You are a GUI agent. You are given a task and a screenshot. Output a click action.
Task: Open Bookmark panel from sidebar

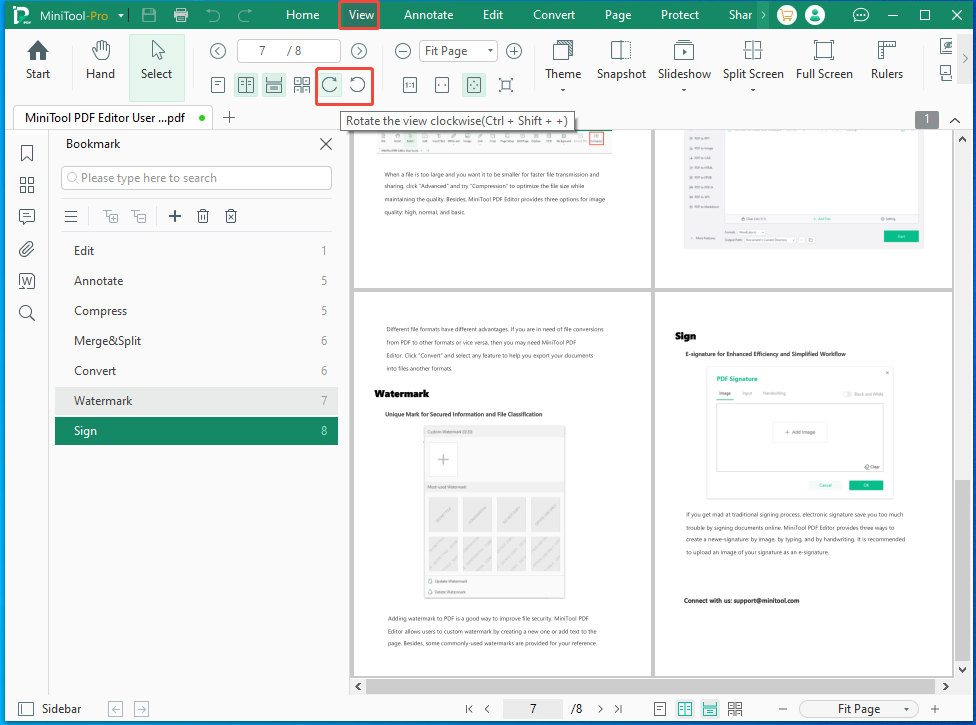27,153
